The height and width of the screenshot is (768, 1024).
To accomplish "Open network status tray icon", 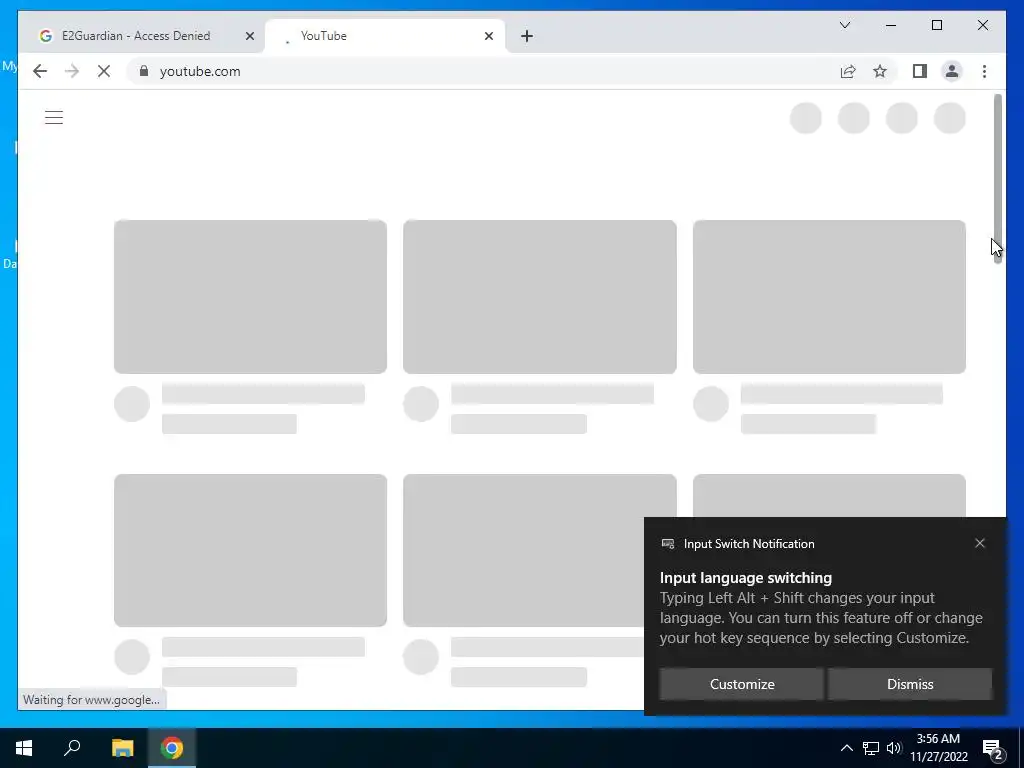I will point(871,748).
